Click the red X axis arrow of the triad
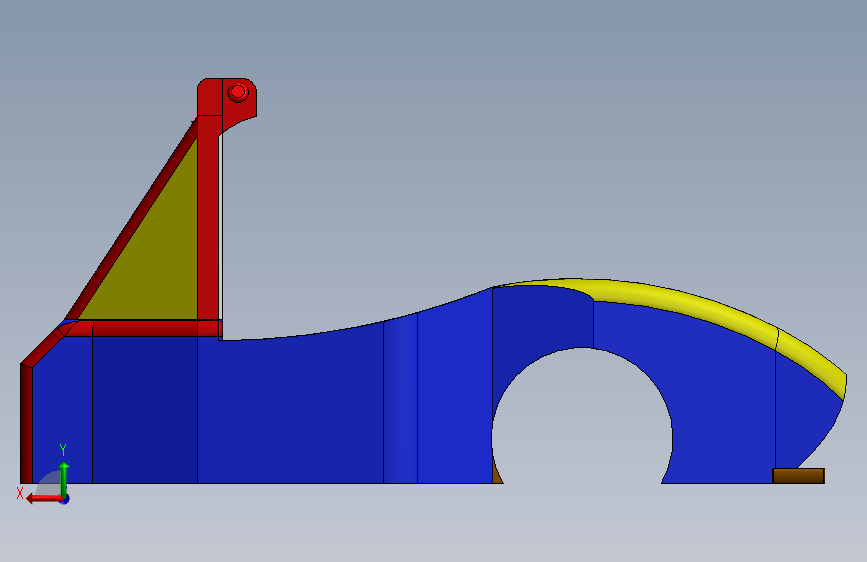 coord(43,499)
